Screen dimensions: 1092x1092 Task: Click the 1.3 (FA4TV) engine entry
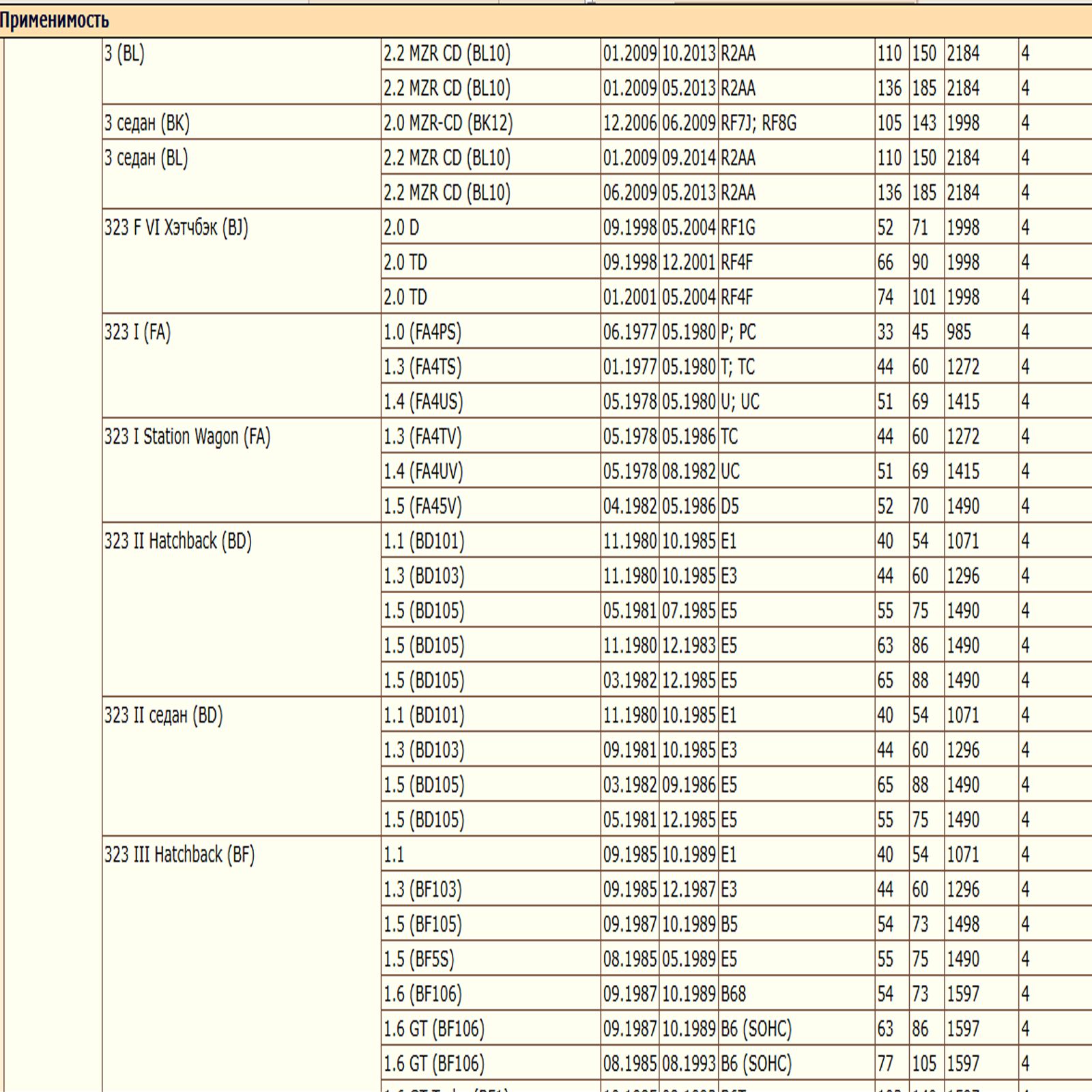pyautogui.click(x=422, y=437)
